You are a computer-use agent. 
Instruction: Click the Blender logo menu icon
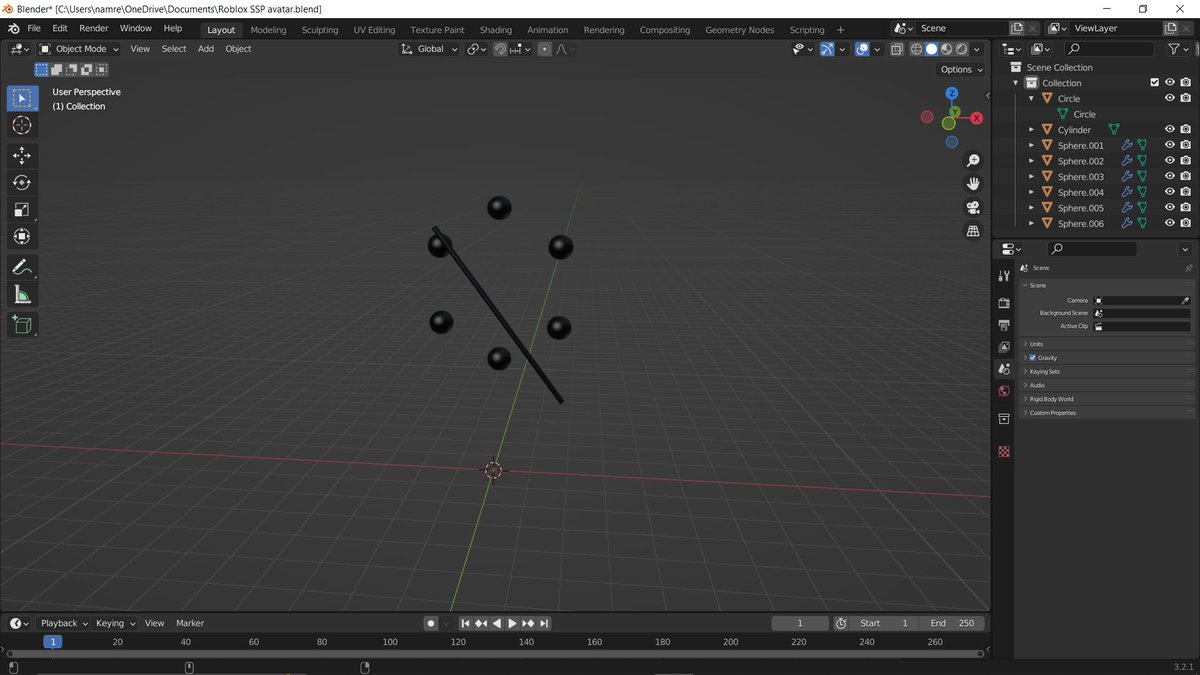point(13,29)
